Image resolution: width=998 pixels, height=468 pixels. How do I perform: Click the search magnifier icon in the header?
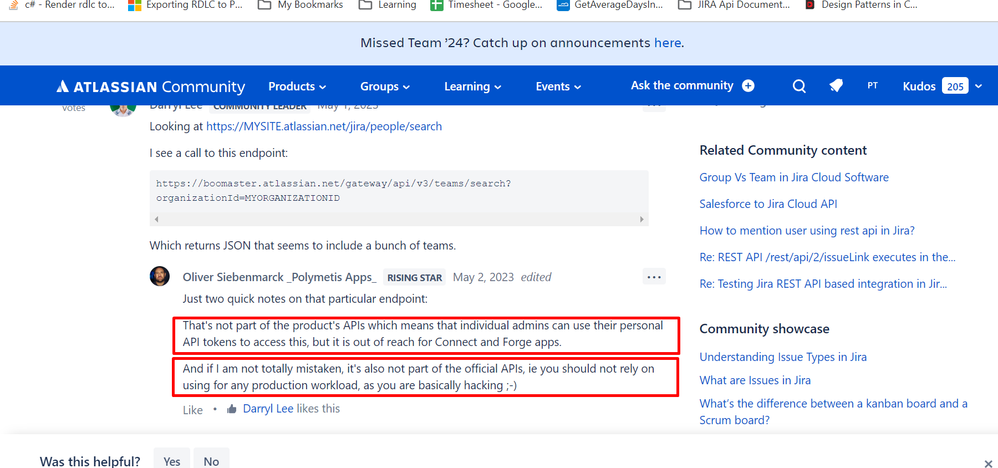[799, 86]
